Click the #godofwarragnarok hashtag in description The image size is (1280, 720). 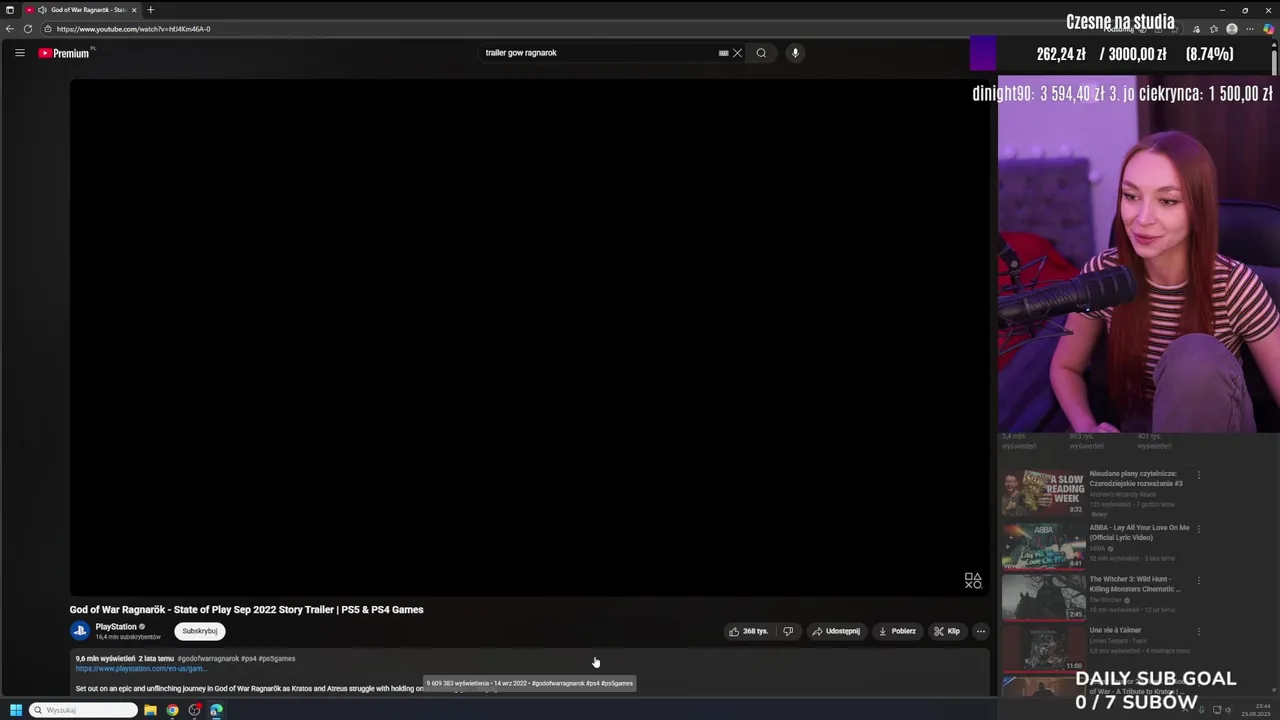[x=208, y=659]
